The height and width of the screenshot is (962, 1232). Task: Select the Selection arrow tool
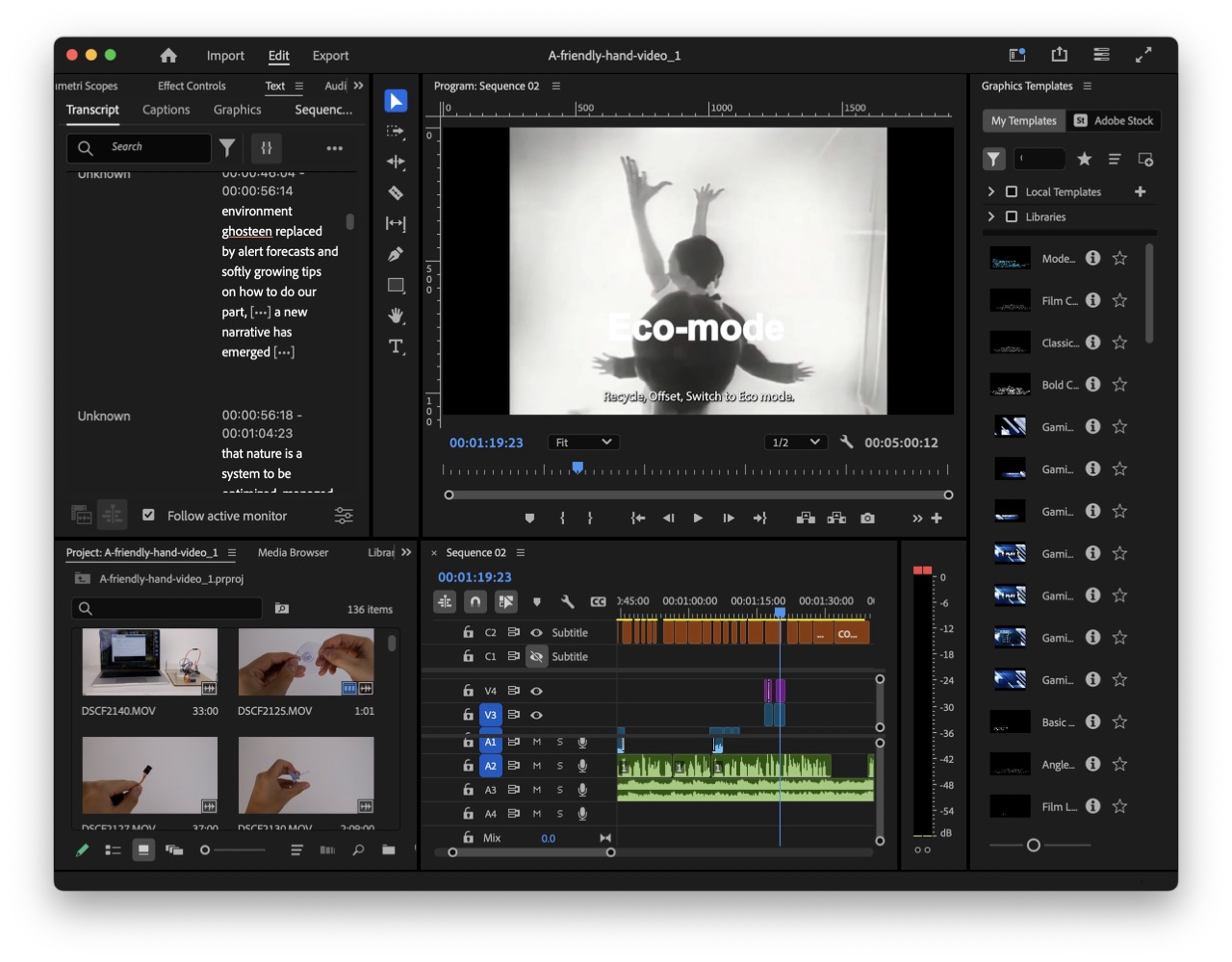point(396,101)
